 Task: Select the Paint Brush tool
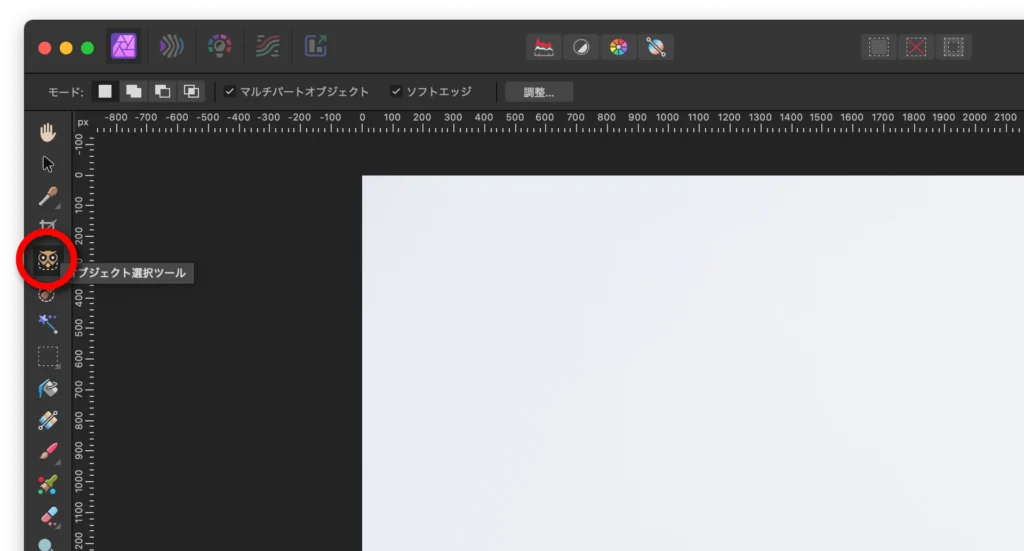coord(48,452)
